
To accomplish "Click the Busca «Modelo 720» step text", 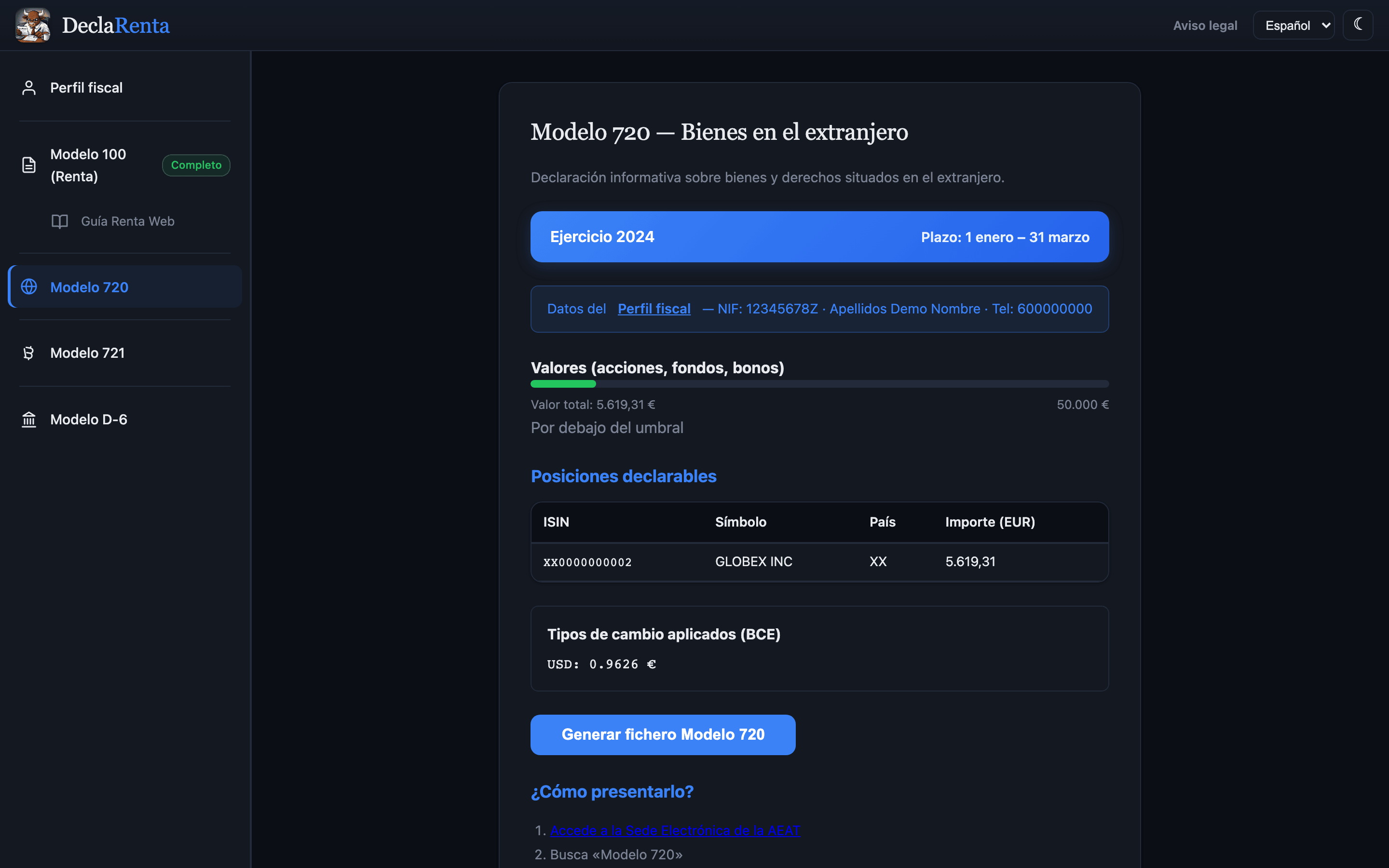I will 616,855.
